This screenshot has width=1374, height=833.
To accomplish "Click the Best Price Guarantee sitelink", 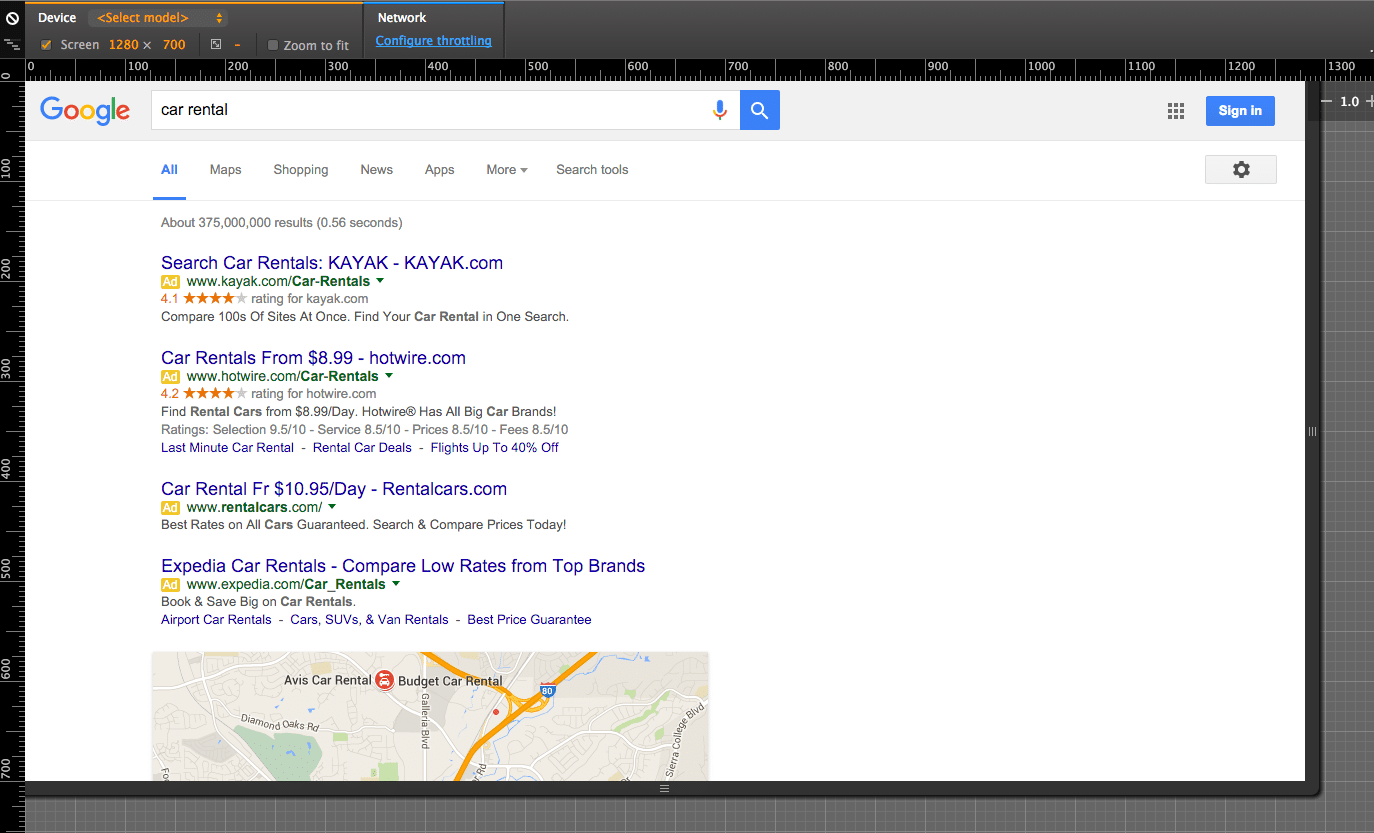I will 529,620.
